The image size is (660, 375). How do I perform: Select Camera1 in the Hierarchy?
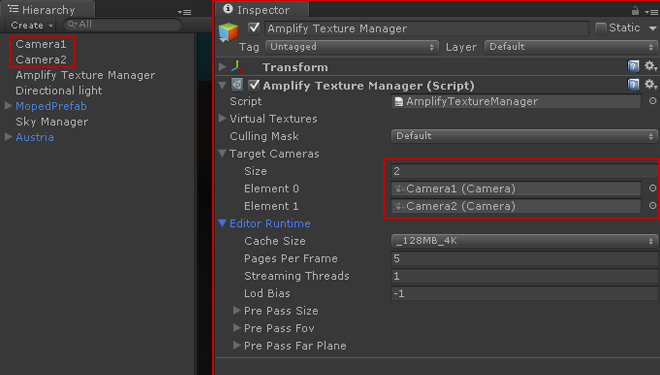coord(41,44)
